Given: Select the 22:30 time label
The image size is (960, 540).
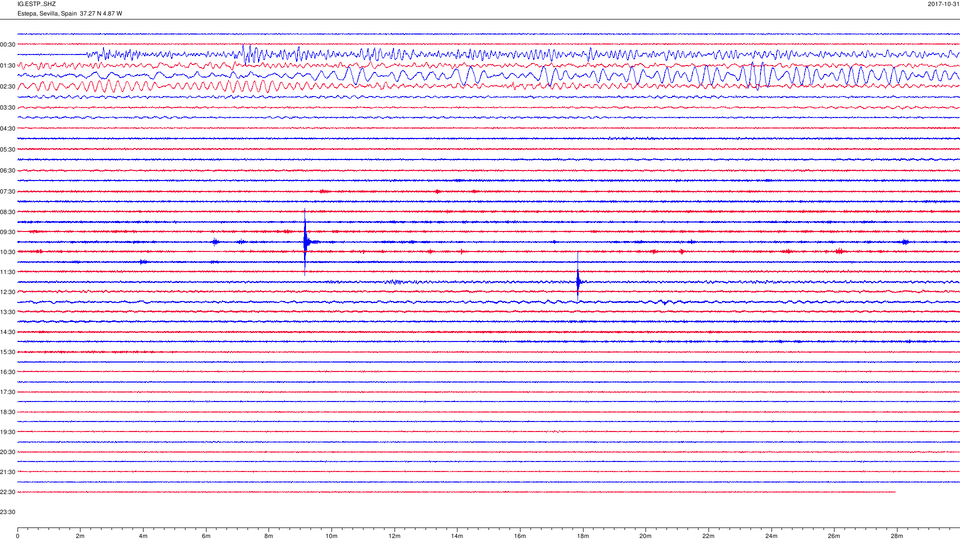Looking at the screenshot, I should tap(8, 492).
